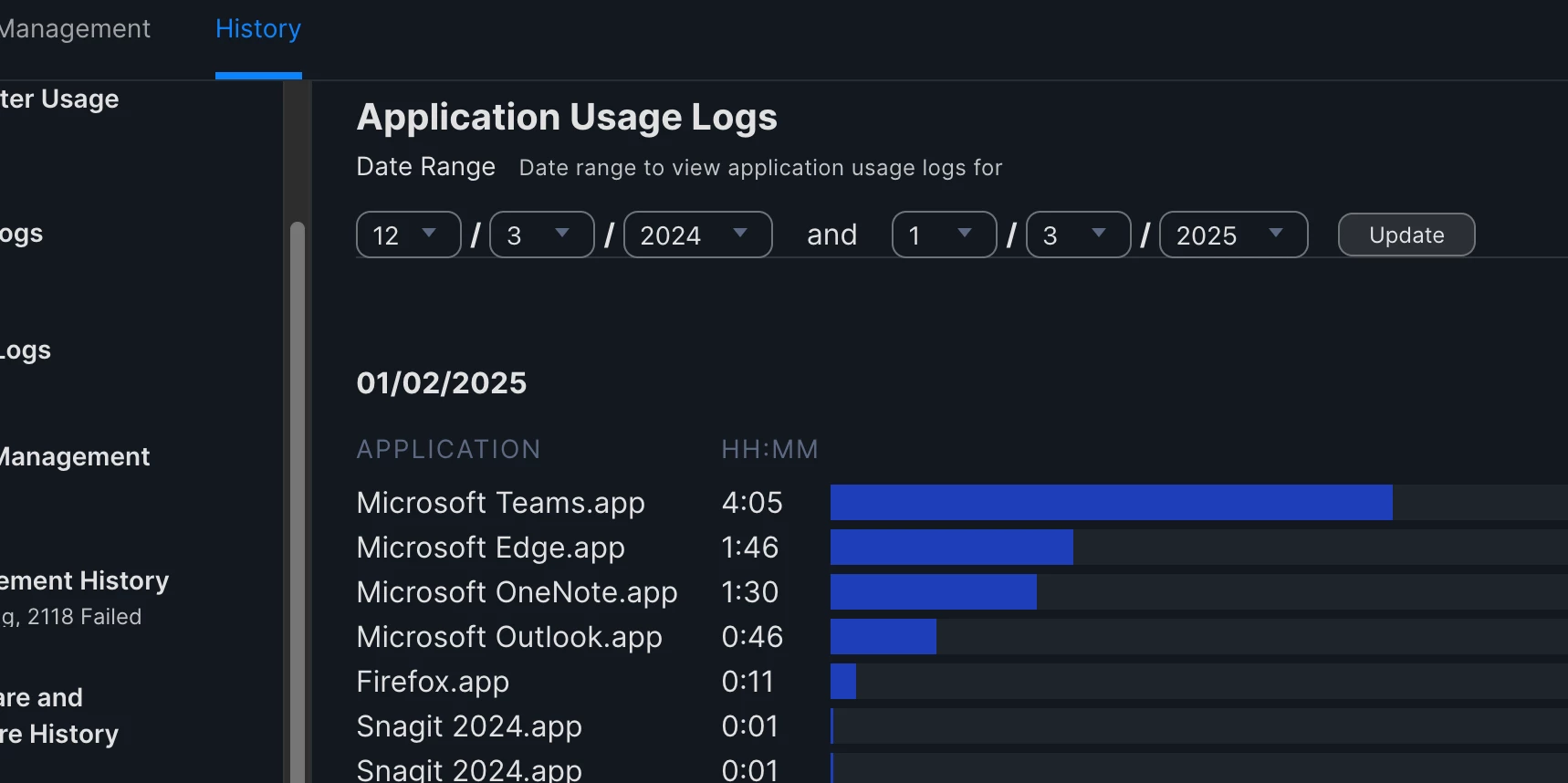Select the sidebar item ending in 'ter Usage'
Viewport: 1568px width, 783px height.
coord(59,99)
